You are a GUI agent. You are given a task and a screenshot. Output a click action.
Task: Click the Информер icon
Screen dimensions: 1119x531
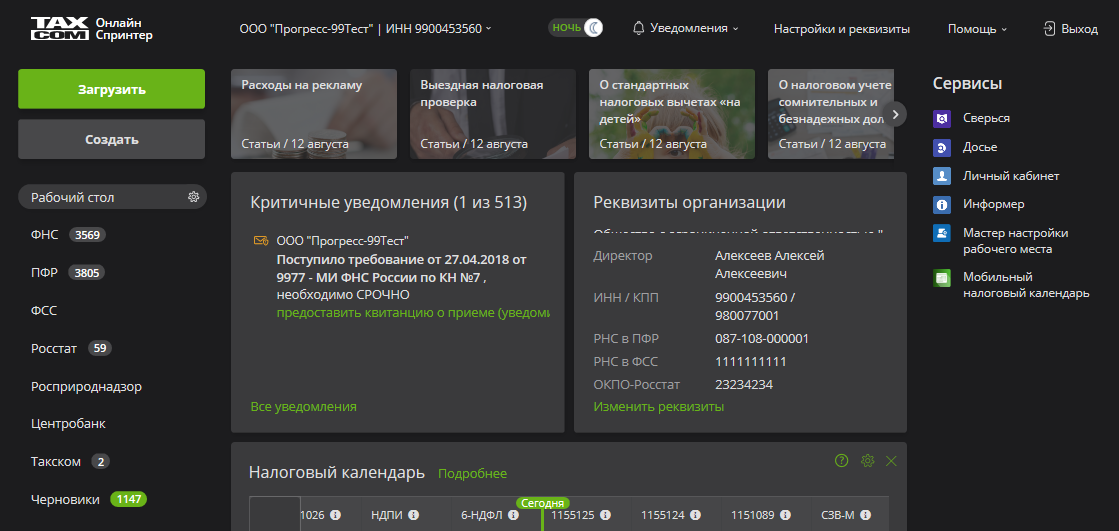pyautogui.click(x=941, y=205)
